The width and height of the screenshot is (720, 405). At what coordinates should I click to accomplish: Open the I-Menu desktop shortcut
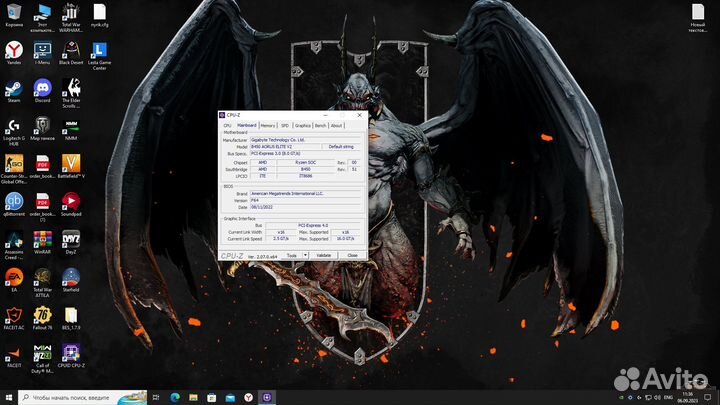pos(42,52)
